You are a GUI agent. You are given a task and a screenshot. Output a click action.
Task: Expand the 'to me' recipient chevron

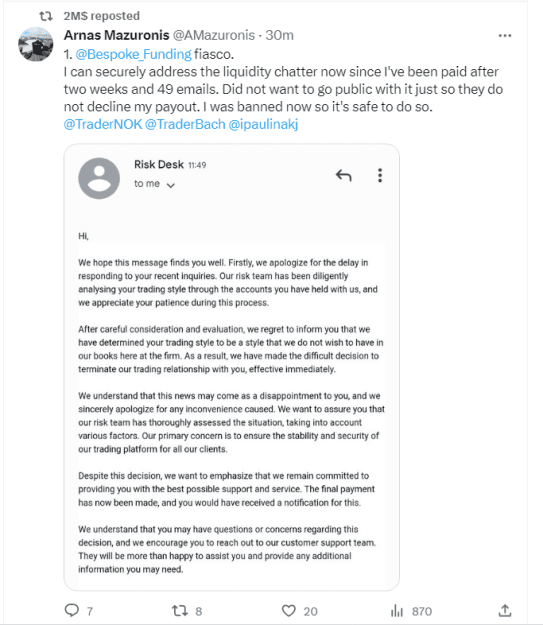click(x=171, y=185)
